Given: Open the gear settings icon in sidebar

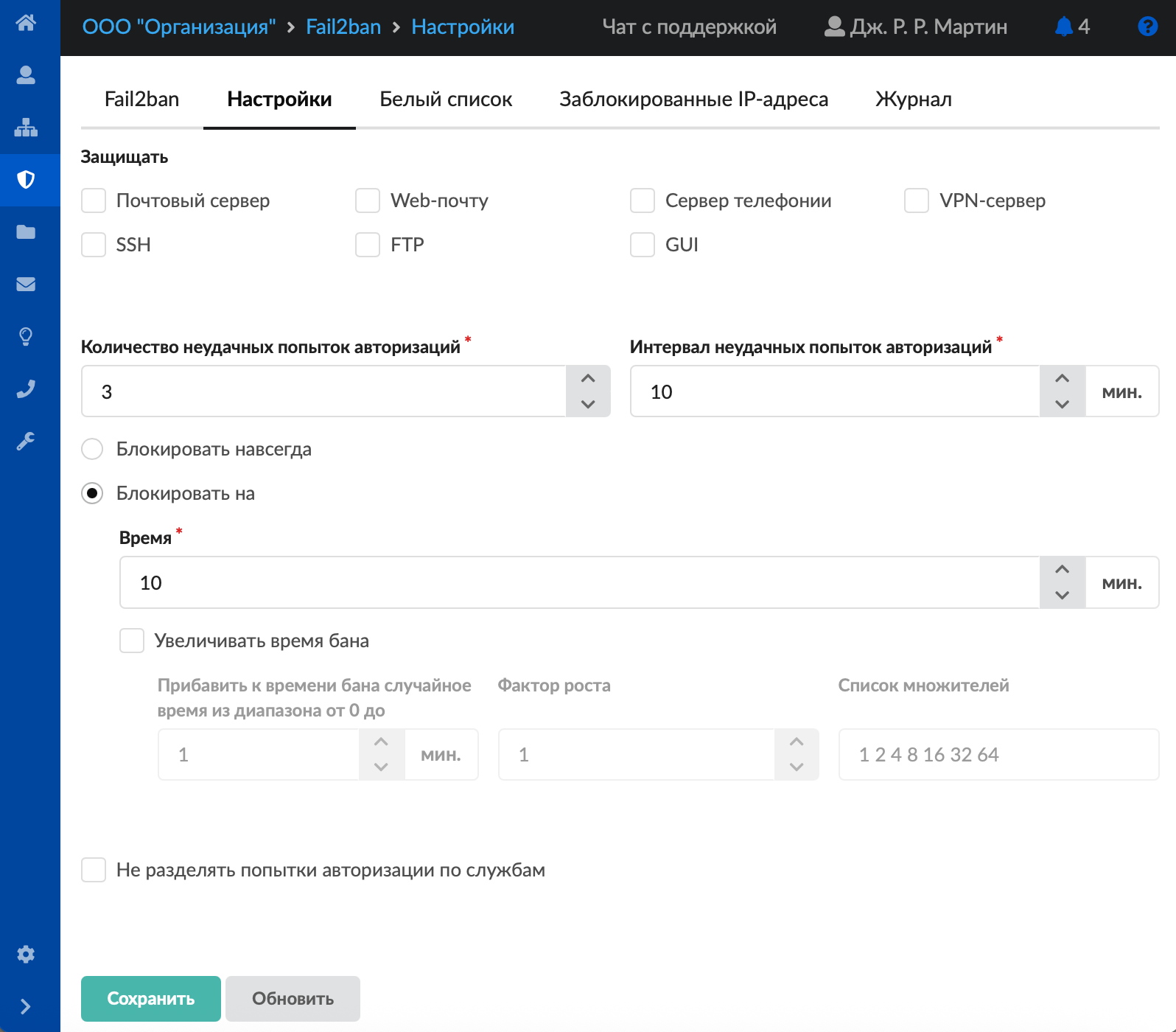Looking at the screenshot, I should click(26, 955).
